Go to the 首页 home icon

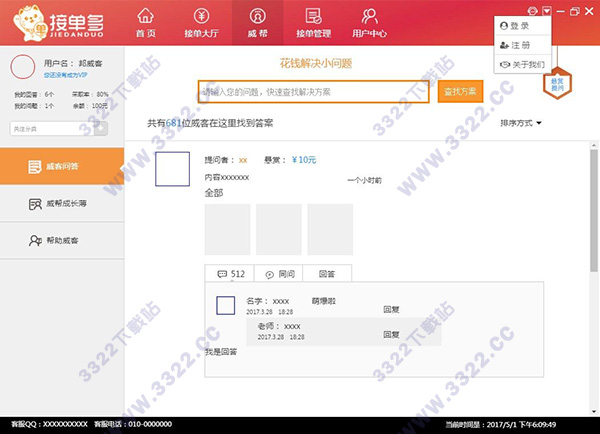[x=145, y=16]
